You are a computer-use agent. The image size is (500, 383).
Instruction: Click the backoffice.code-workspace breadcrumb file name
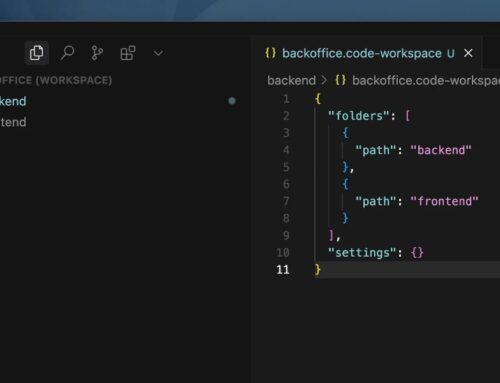click(x=426, y=80)
